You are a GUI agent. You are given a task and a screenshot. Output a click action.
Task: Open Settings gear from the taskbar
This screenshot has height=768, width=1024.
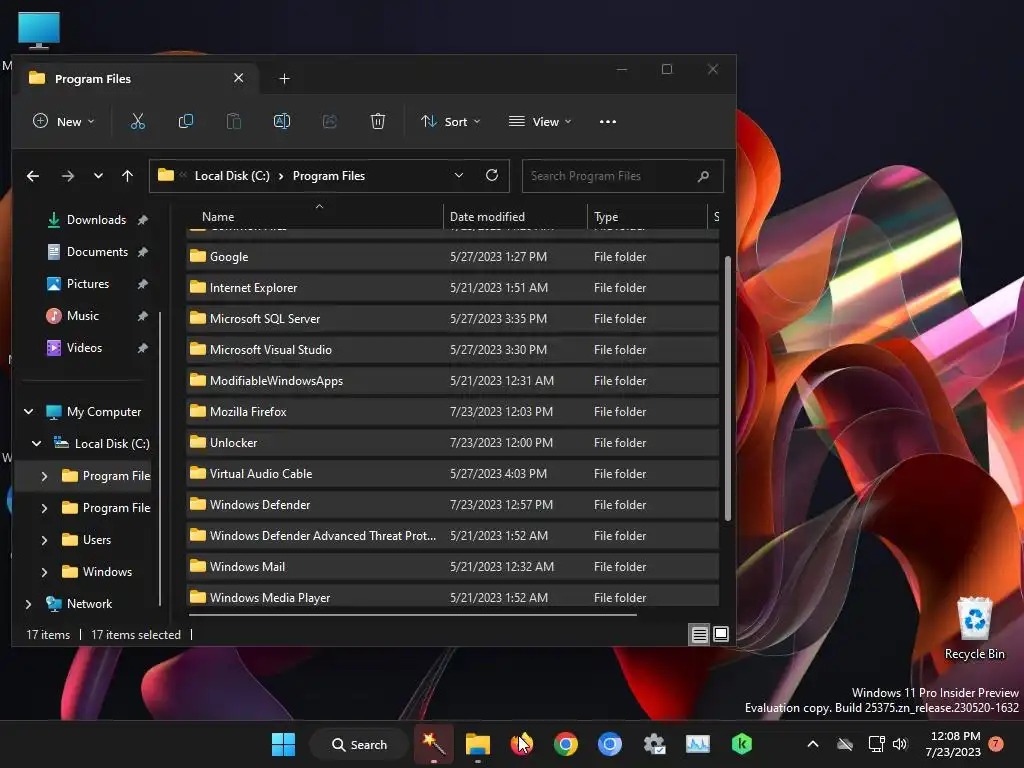(x=654, y=744)
